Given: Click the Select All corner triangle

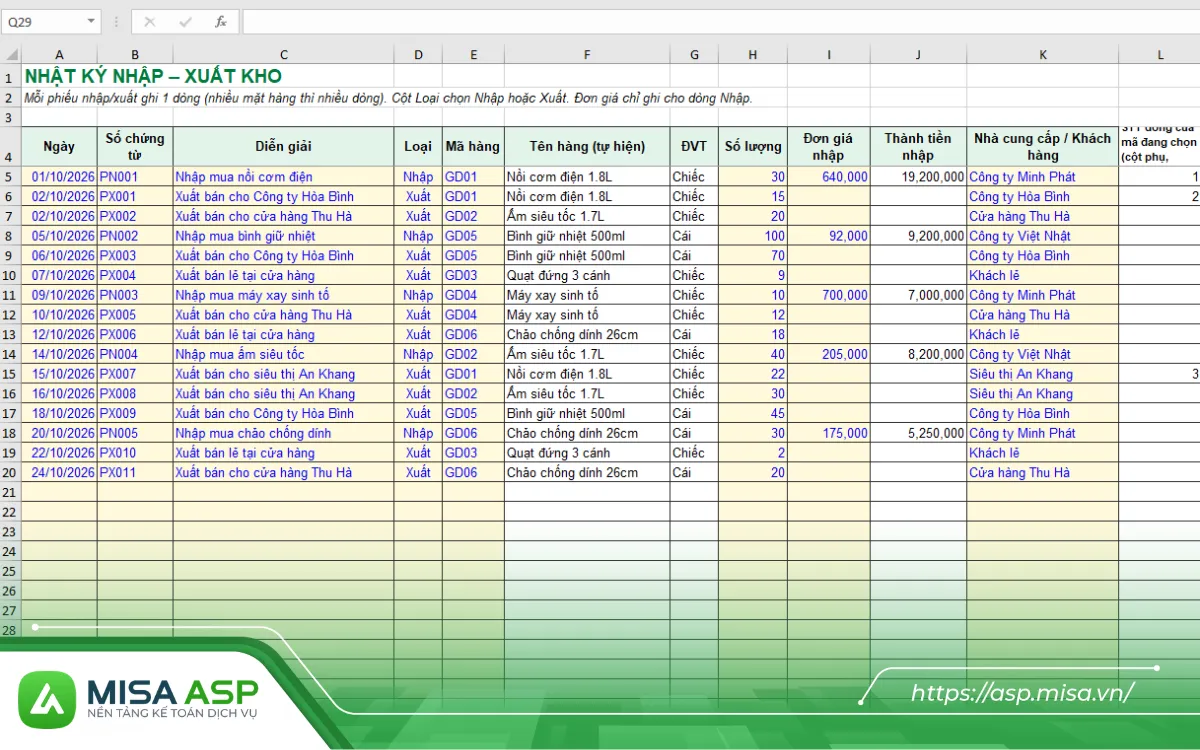Looking at the screenshot, I should tap(11, 55).
